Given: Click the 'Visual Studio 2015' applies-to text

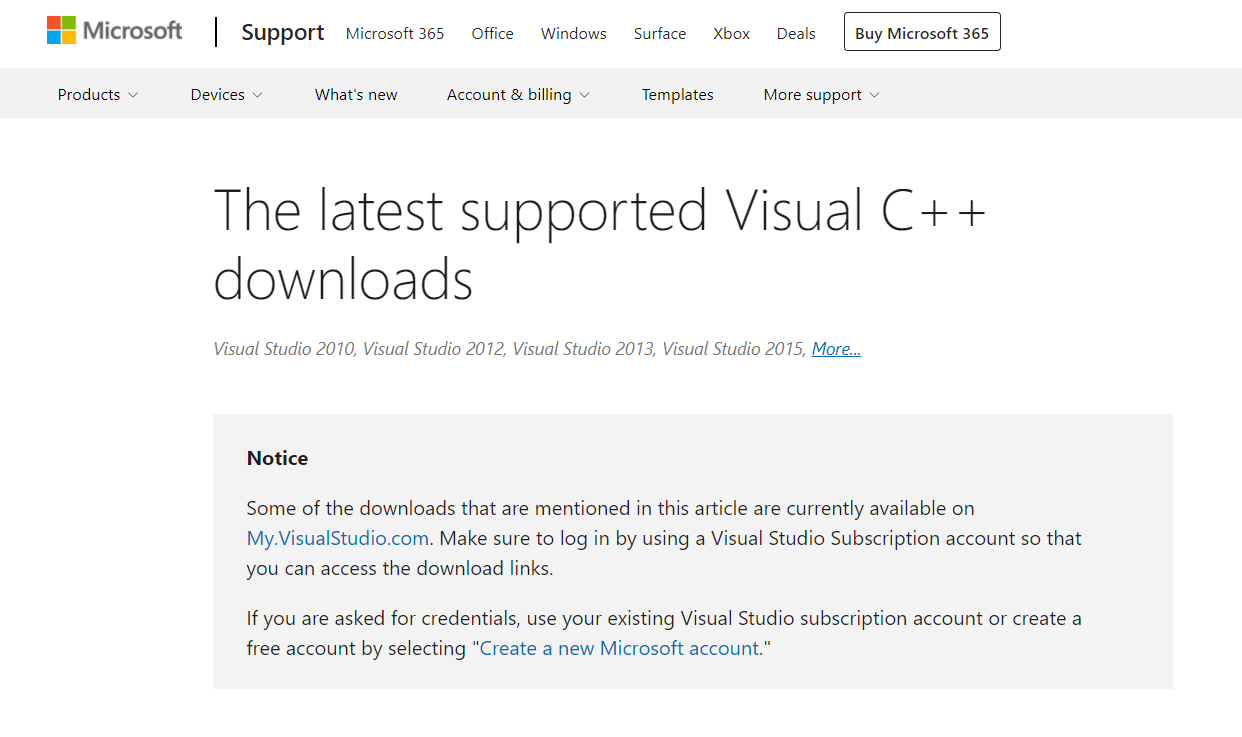Looking at the screenshot, I should click(733, 349).
